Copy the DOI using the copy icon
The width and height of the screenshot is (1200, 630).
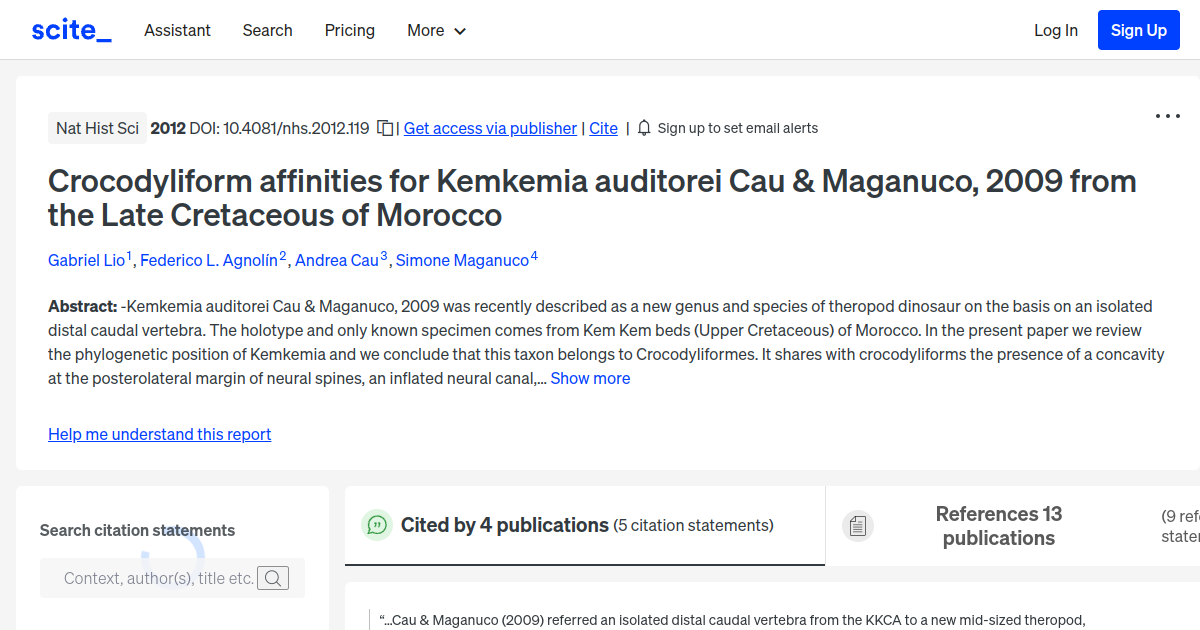pos(384,128)
